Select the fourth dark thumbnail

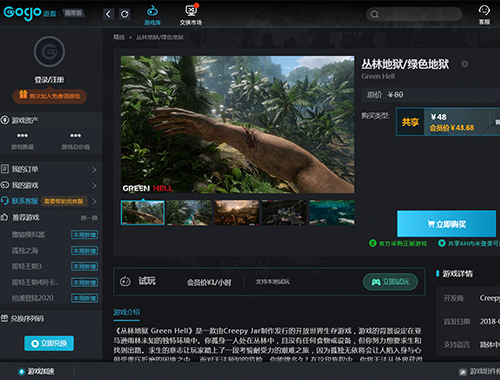pyautogui.click(x=284, y=213)
